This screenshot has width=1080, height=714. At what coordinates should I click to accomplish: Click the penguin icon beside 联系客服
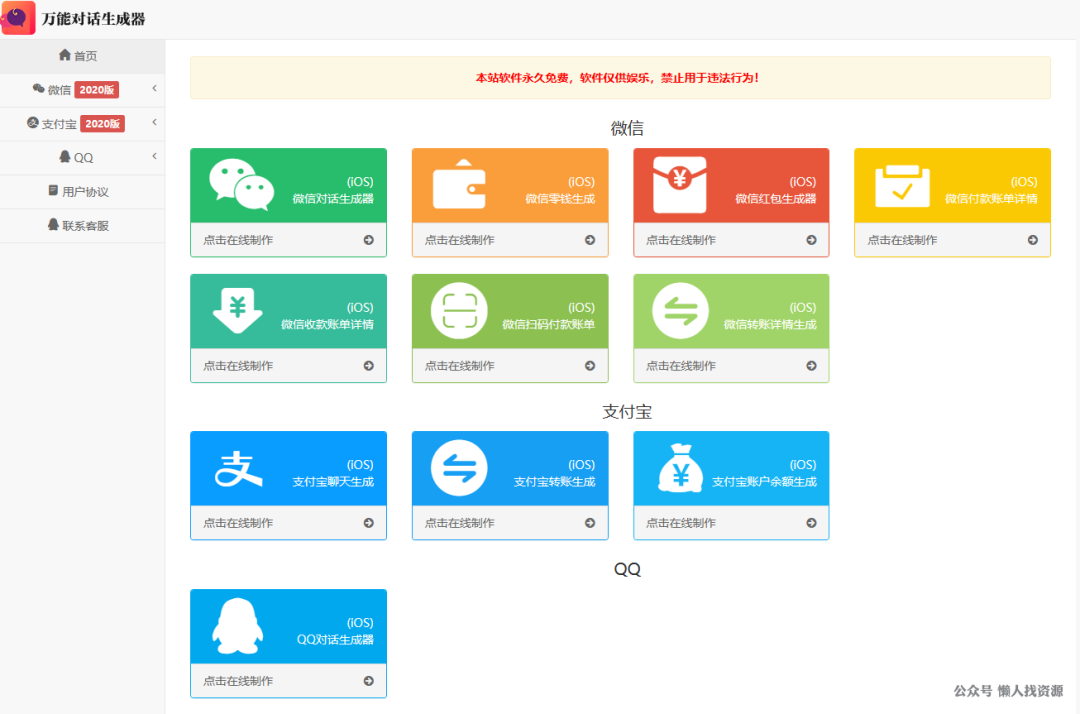click(53, 224)
